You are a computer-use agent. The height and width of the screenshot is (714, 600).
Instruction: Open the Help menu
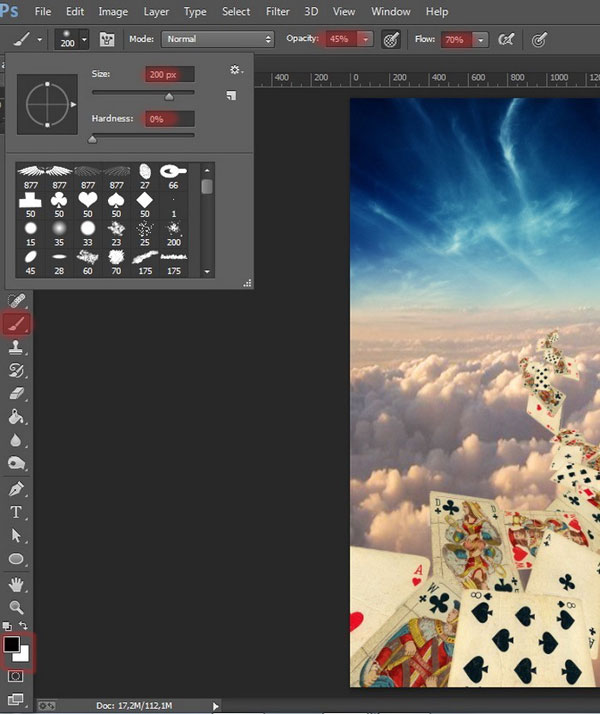[437, 11]
